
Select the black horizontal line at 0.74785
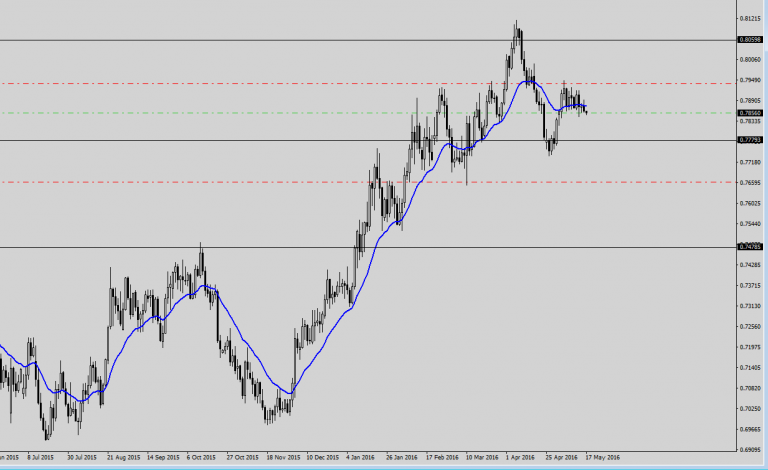300,246
